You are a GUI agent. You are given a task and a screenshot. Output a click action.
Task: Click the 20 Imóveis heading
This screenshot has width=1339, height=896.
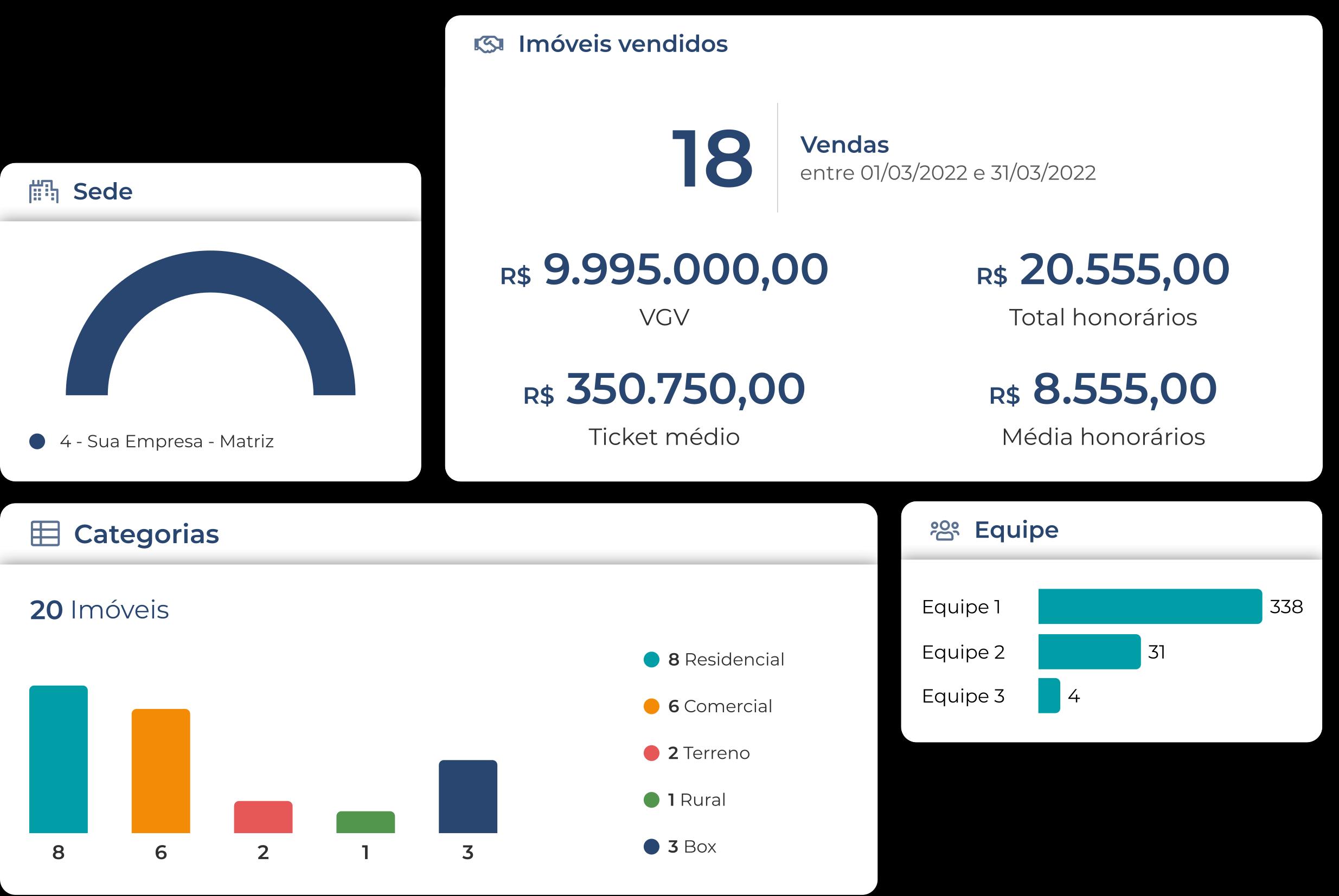click(x=99, y=610)
